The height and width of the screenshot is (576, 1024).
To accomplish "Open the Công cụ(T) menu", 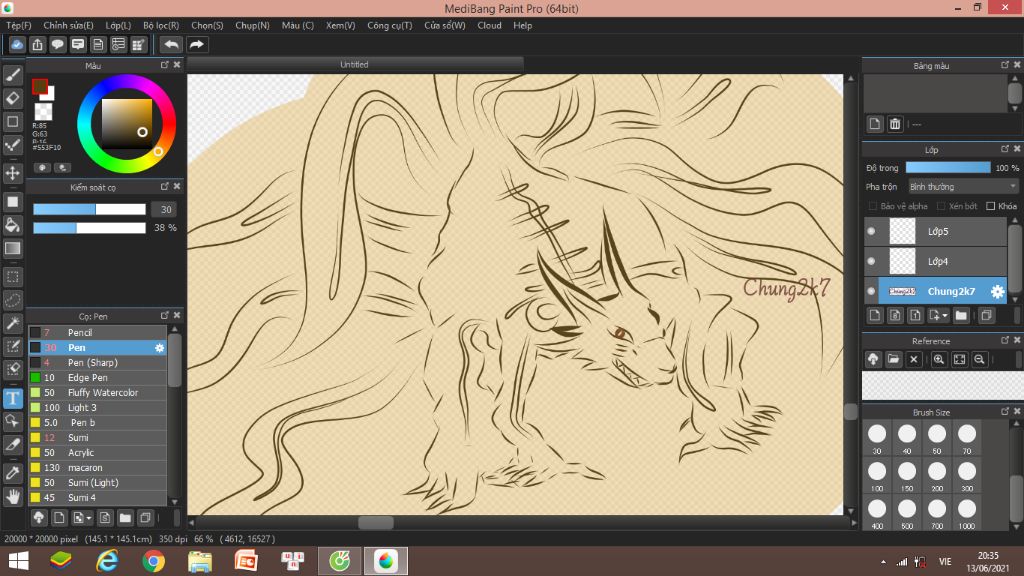I will click(x=390, y=25).
